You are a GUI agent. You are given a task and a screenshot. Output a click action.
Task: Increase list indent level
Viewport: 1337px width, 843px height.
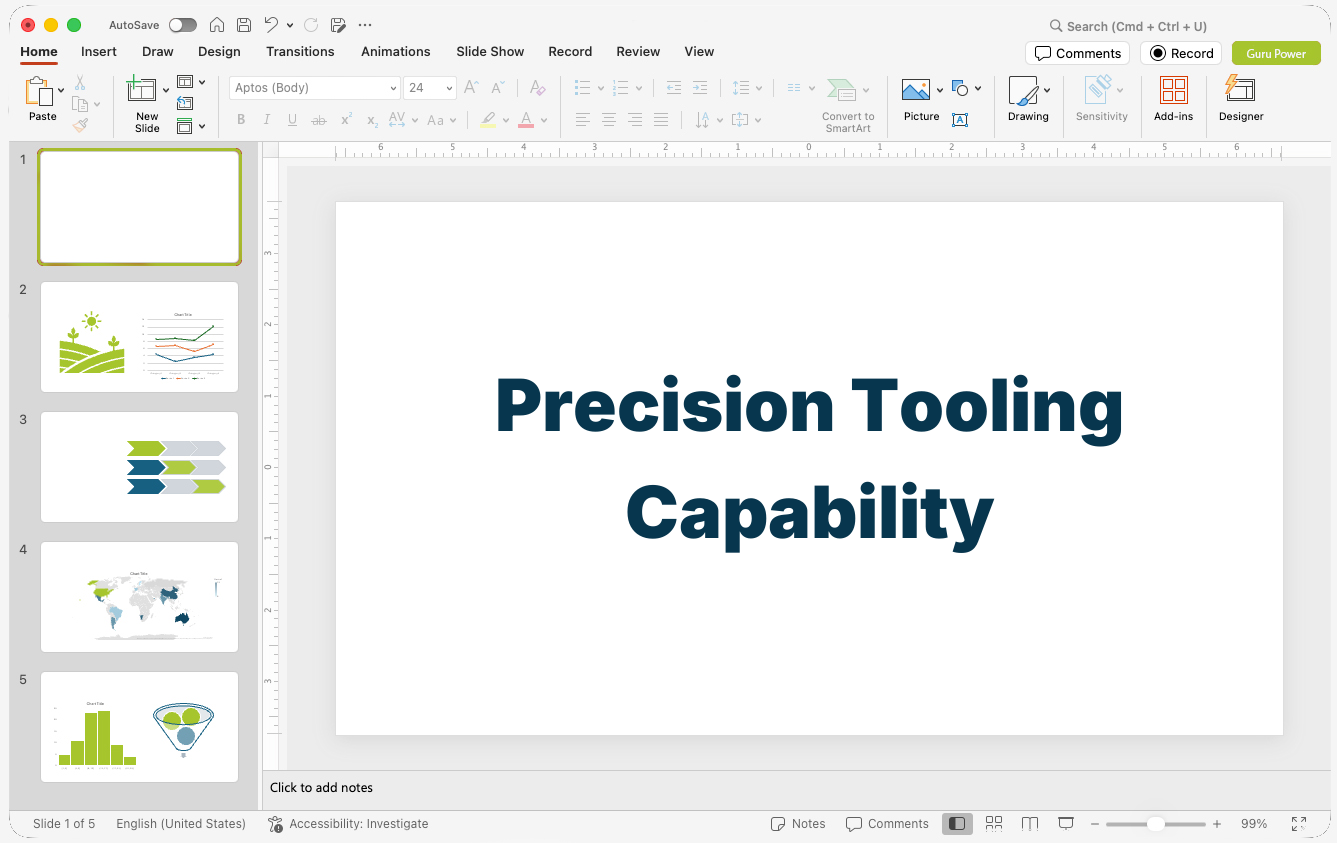point(700,88)
